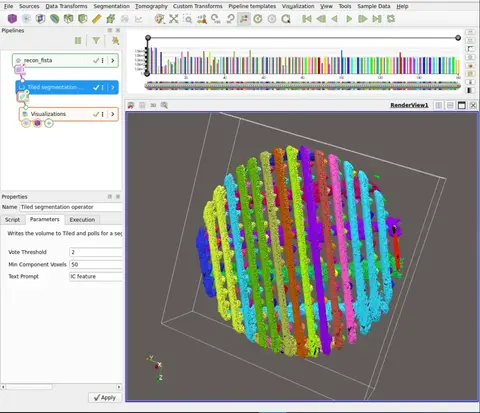Select the yellow Ruler measurement tool
This screenshot has height=413, width=480.
pos(96,19)
